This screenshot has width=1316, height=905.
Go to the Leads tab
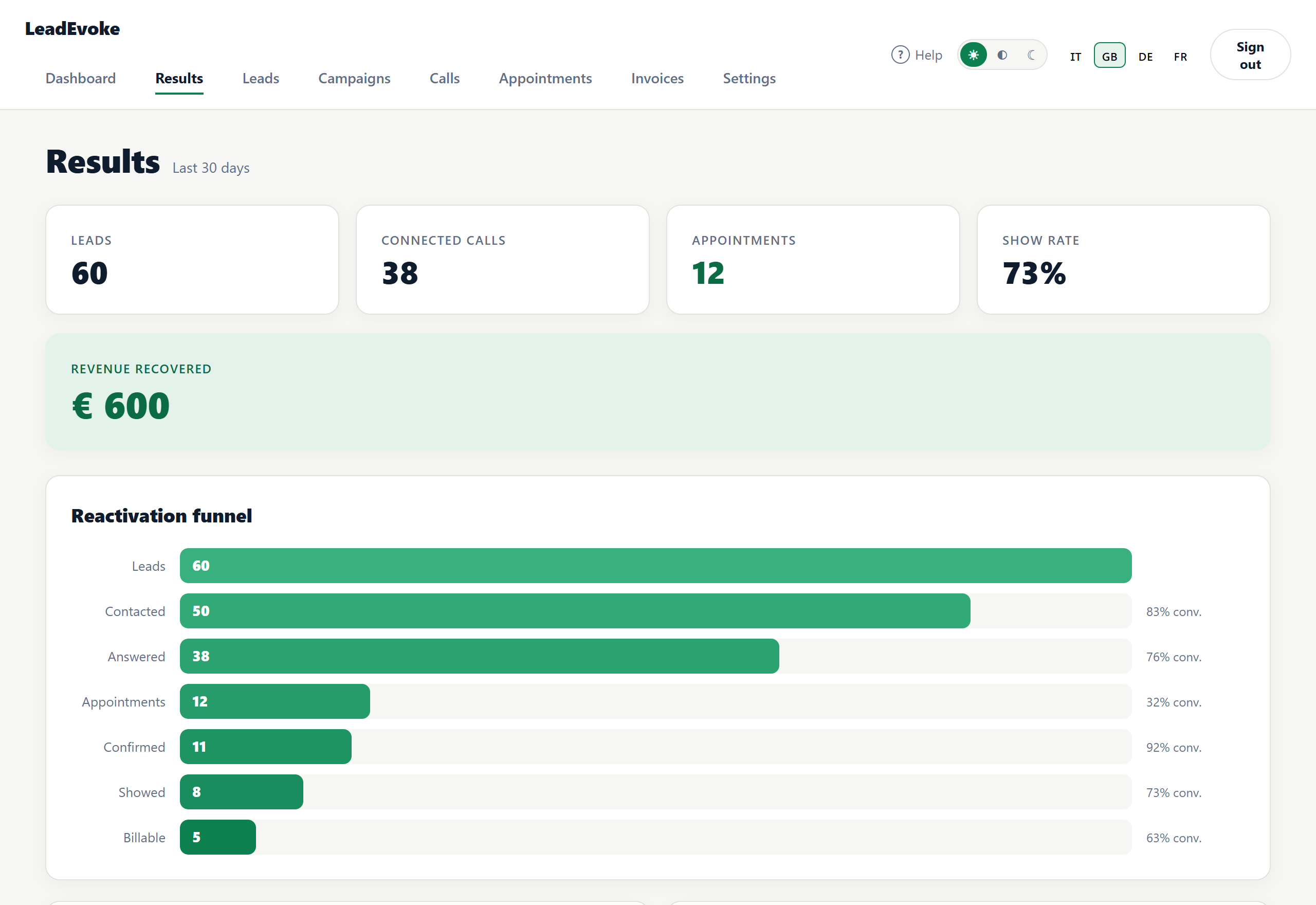pos(261,78)
